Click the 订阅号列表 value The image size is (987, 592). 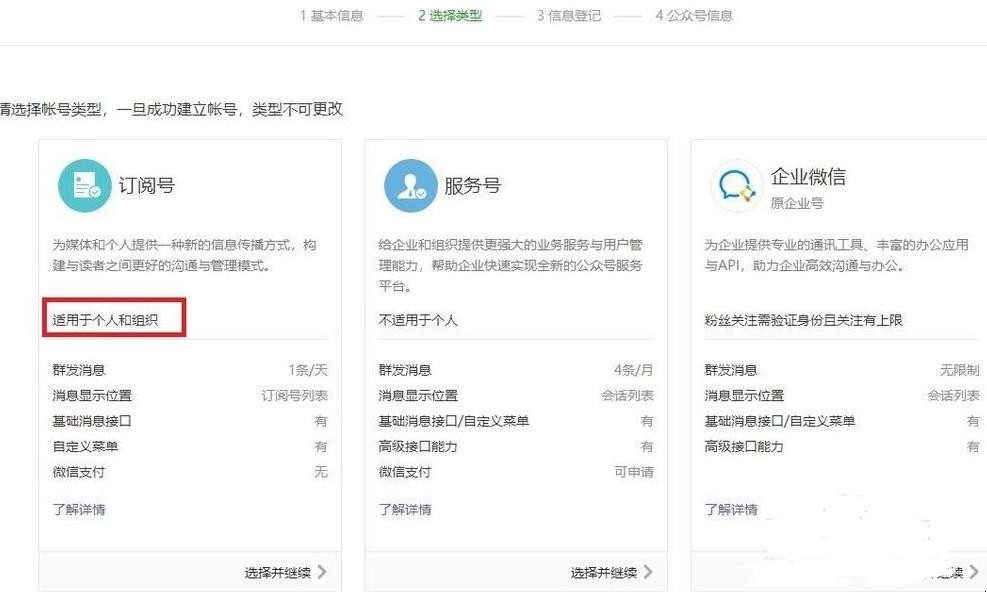tap(295, 396)
